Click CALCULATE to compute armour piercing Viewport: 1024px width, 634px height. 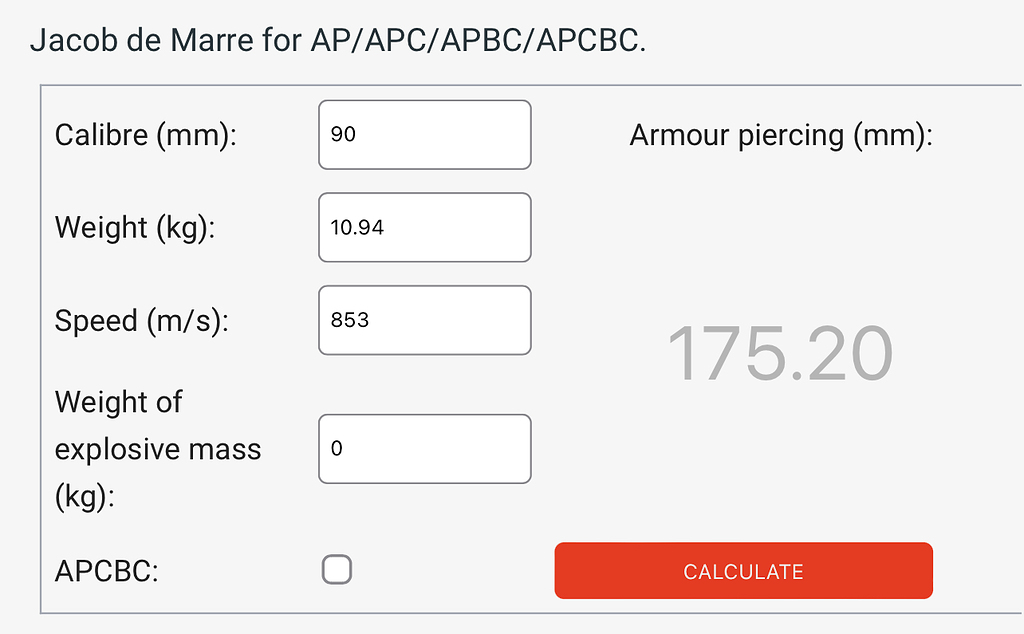[x=743, y=570]
